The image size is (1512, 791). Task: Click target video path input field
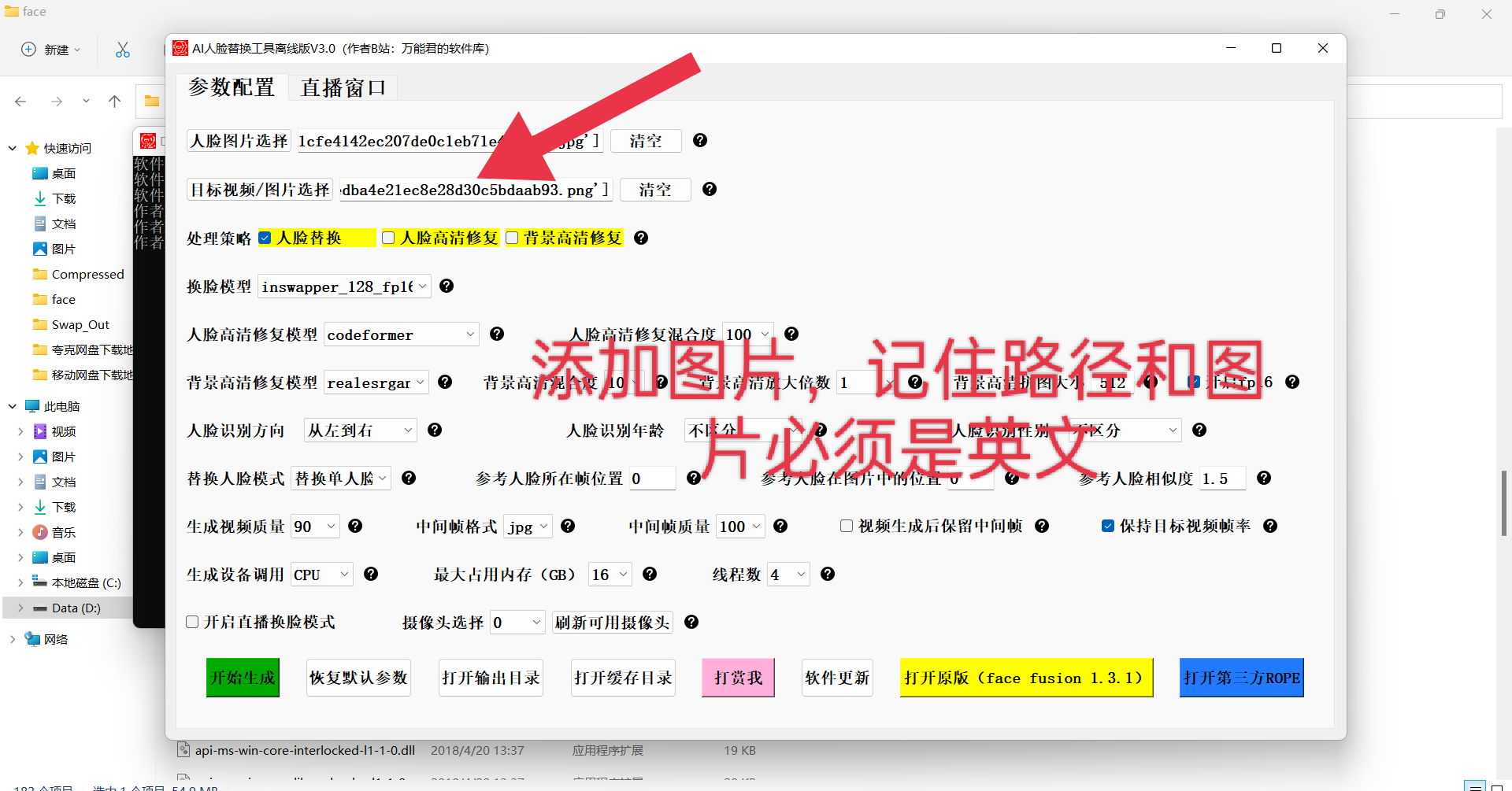pyautogui.click(x=476, y=190)
